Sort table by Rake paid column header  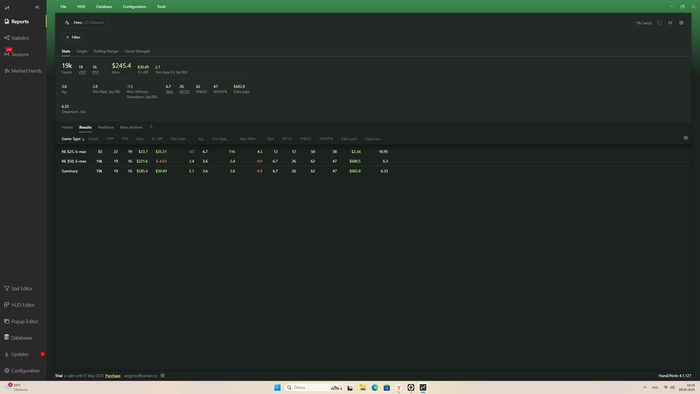click(349, 139)
